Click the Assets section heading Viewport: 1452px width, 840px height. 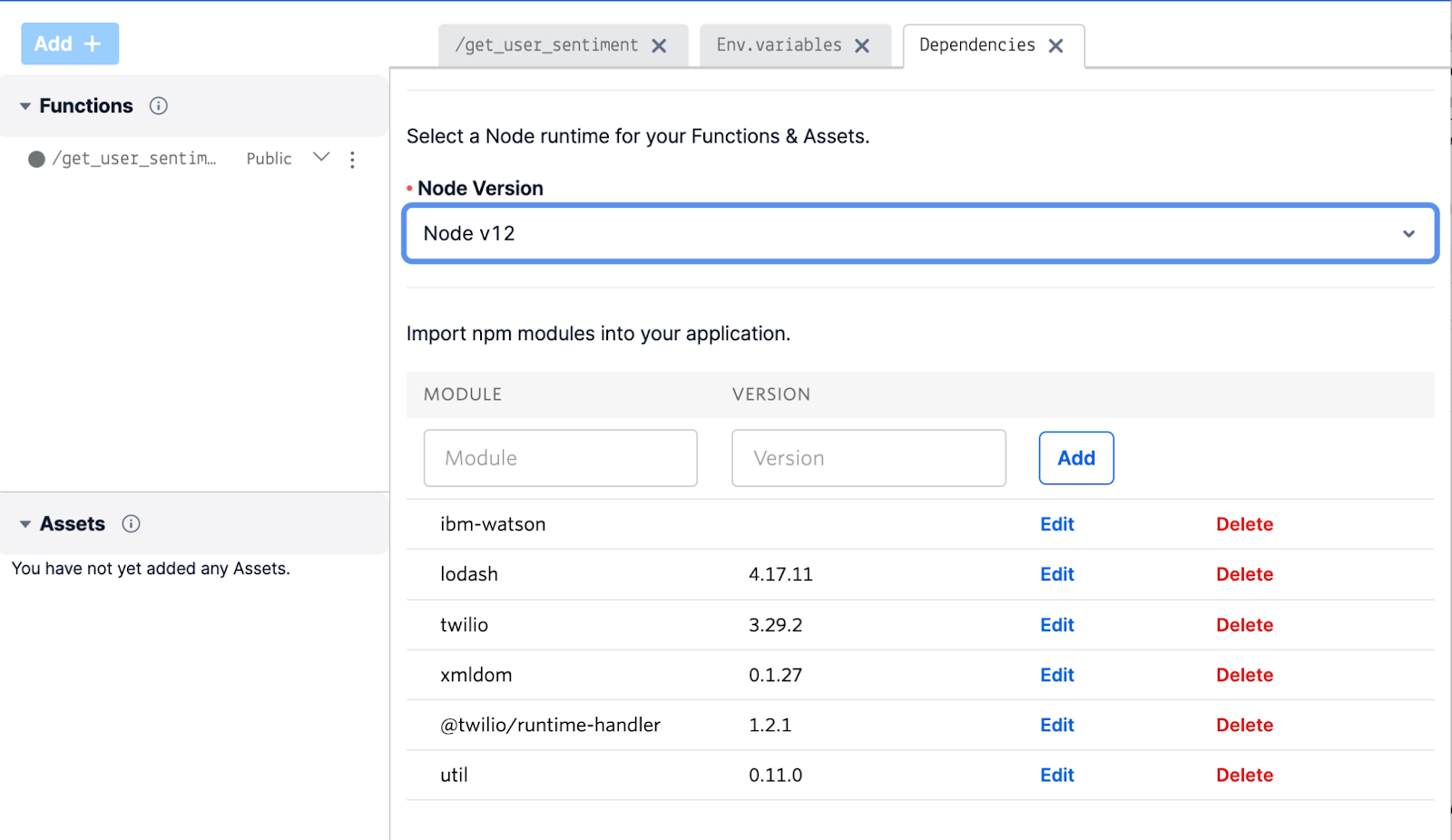click(x=73, y=524)
